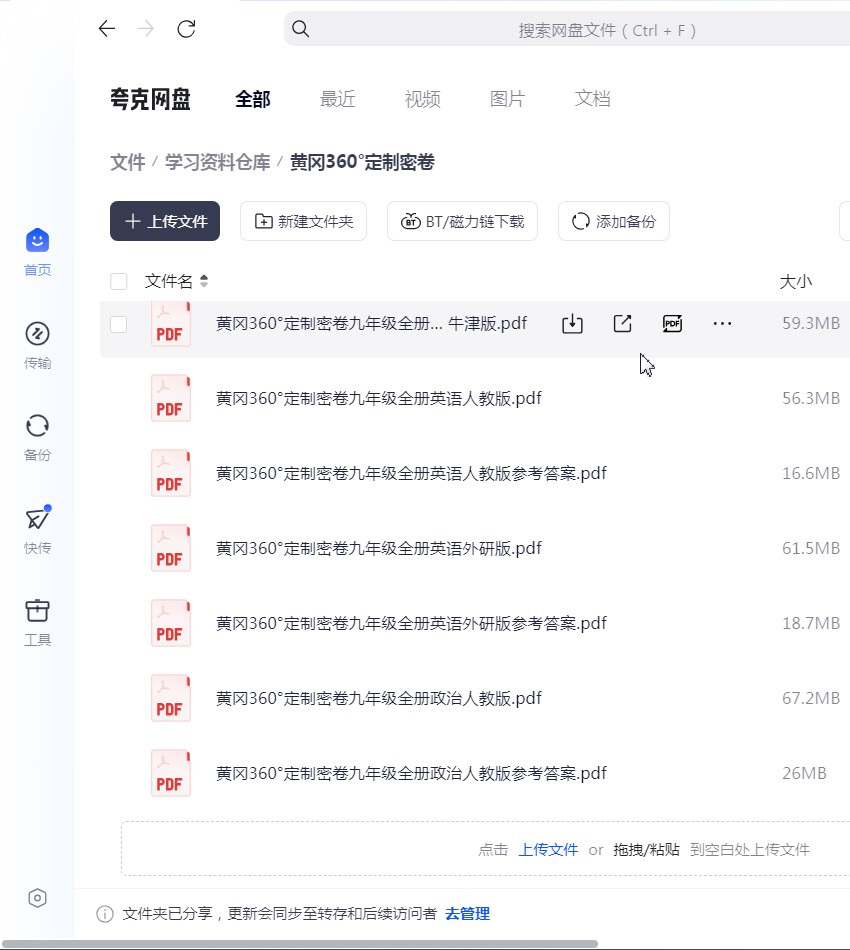850x950 pixels.
Task: Click the 添加备份 button
Action: coord(614,221)
